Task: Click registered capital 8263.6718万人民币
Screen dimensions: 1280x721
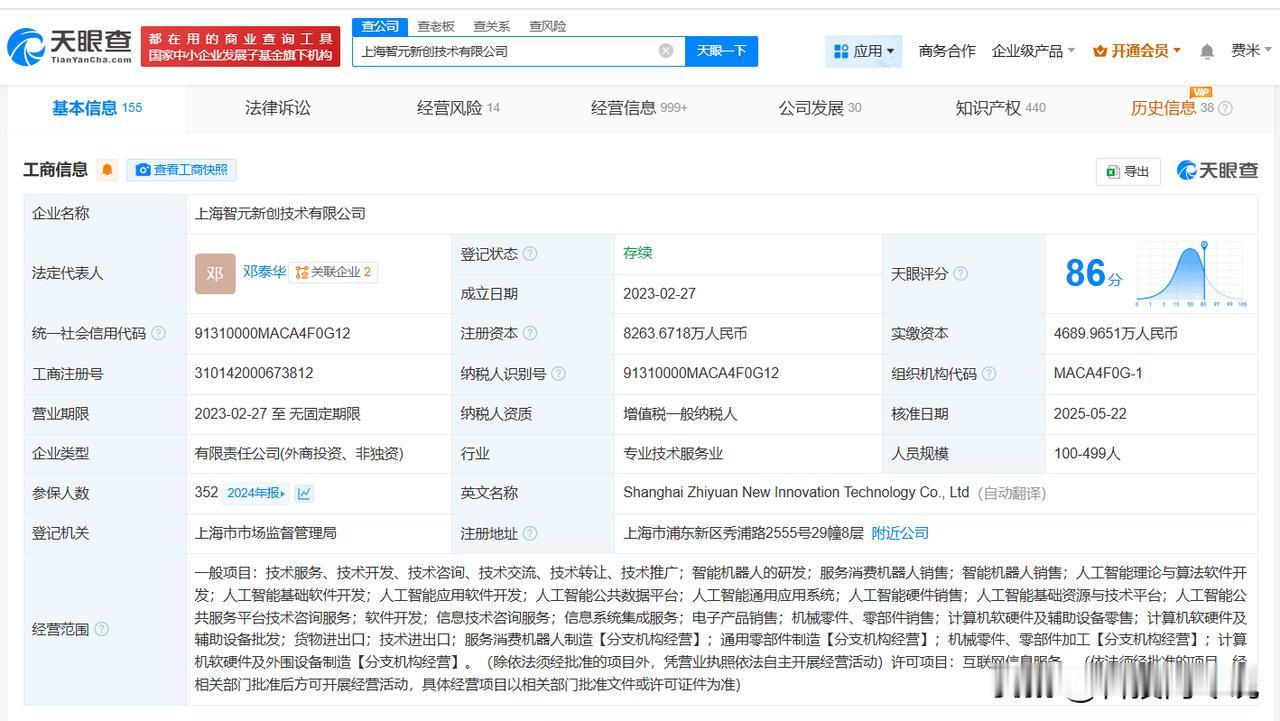Action: pyautogui.click(x=685, y=334)
